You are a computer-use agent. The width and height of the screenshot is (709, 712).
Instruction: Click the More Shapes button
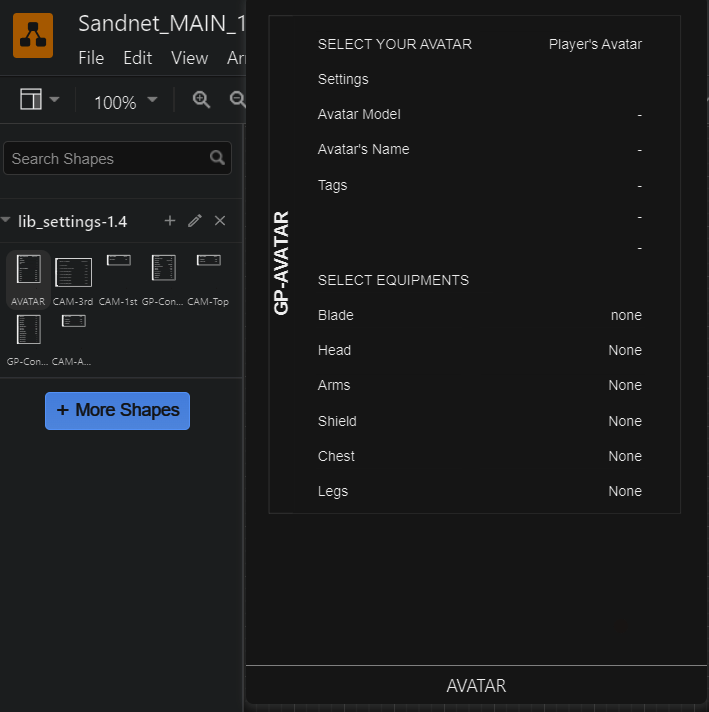point(117,410)
